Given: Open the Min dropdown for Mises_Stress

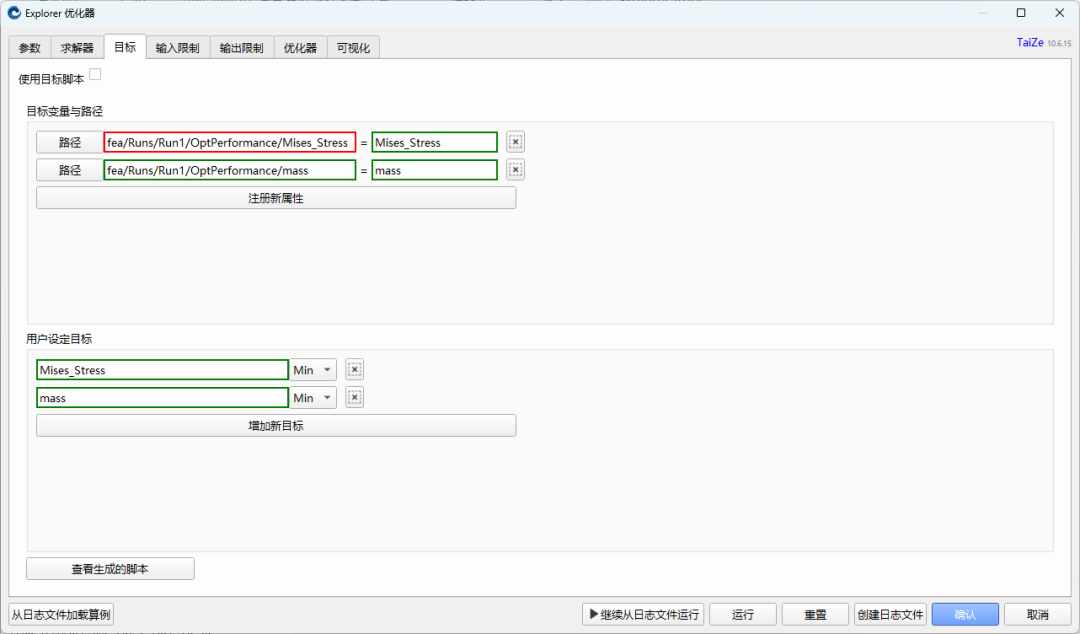Looking at the screenshot, I should click(312, 369).
